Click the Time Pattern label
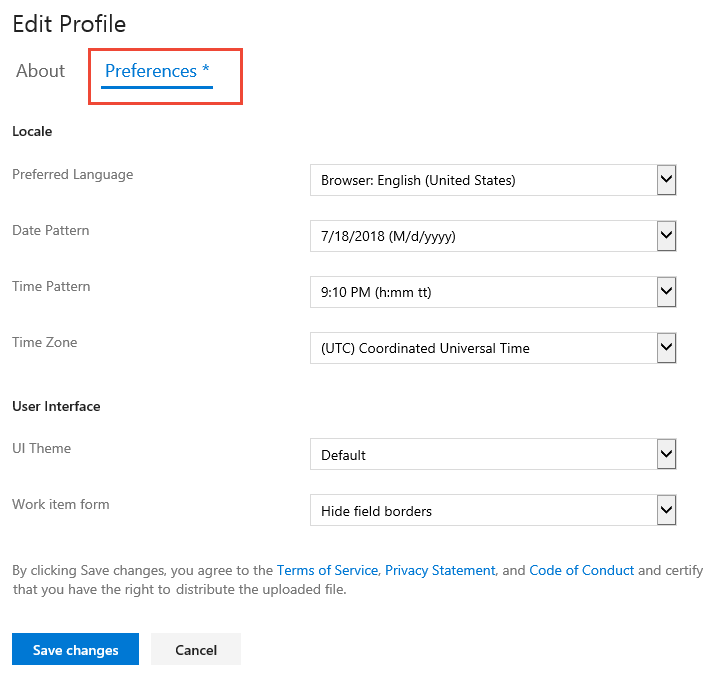The height and width of the screenshot is (693, 720). (51, 287)
